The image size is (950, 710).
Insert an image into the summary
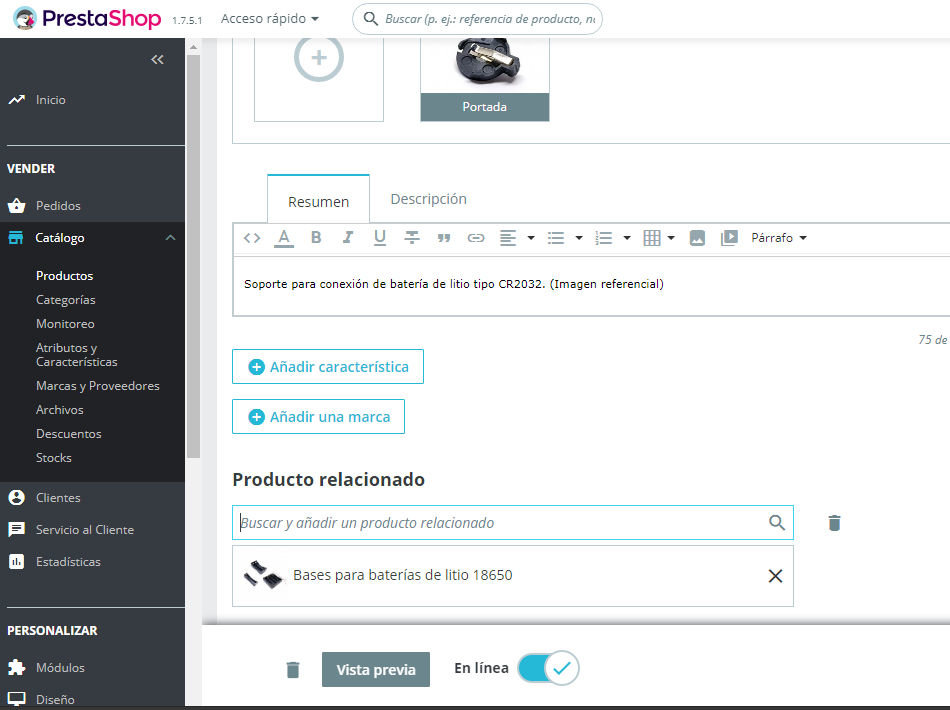(x=697, y=238)
